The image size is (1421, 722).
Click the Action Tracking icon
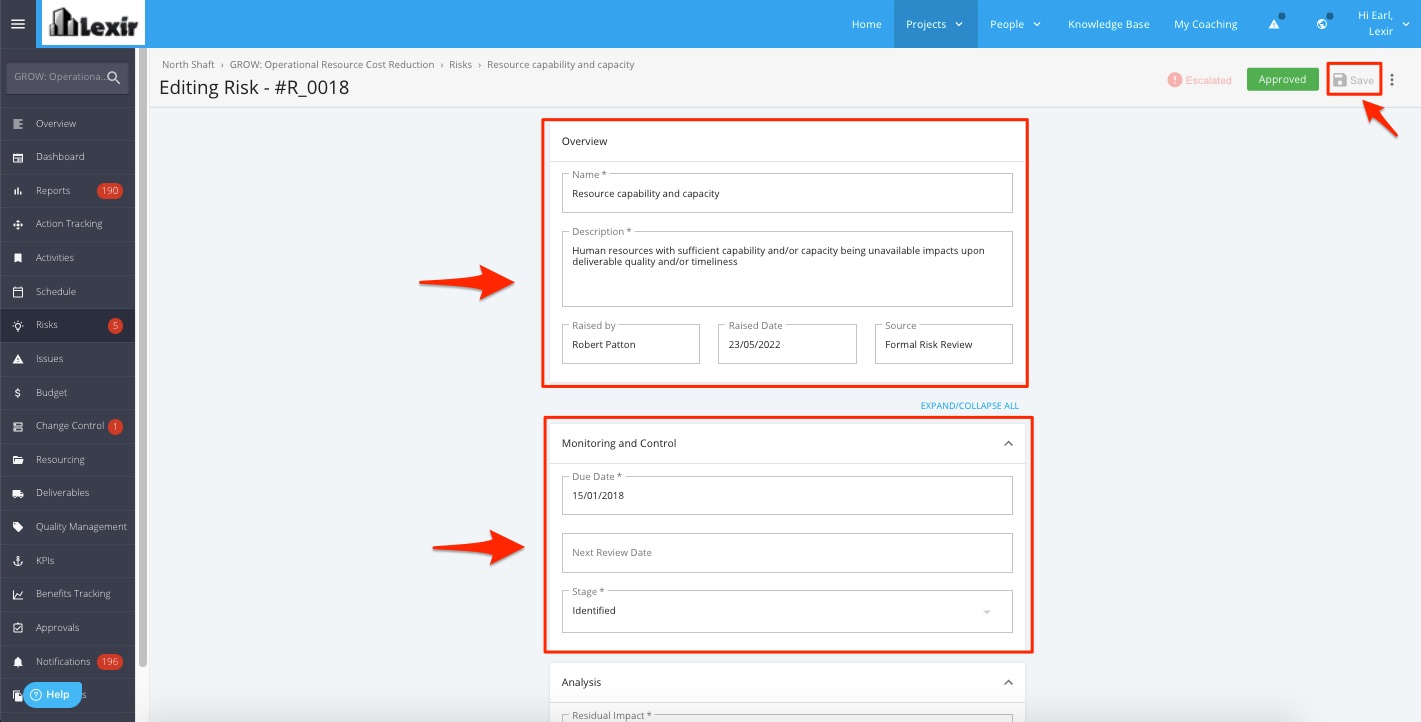[18, 224]
